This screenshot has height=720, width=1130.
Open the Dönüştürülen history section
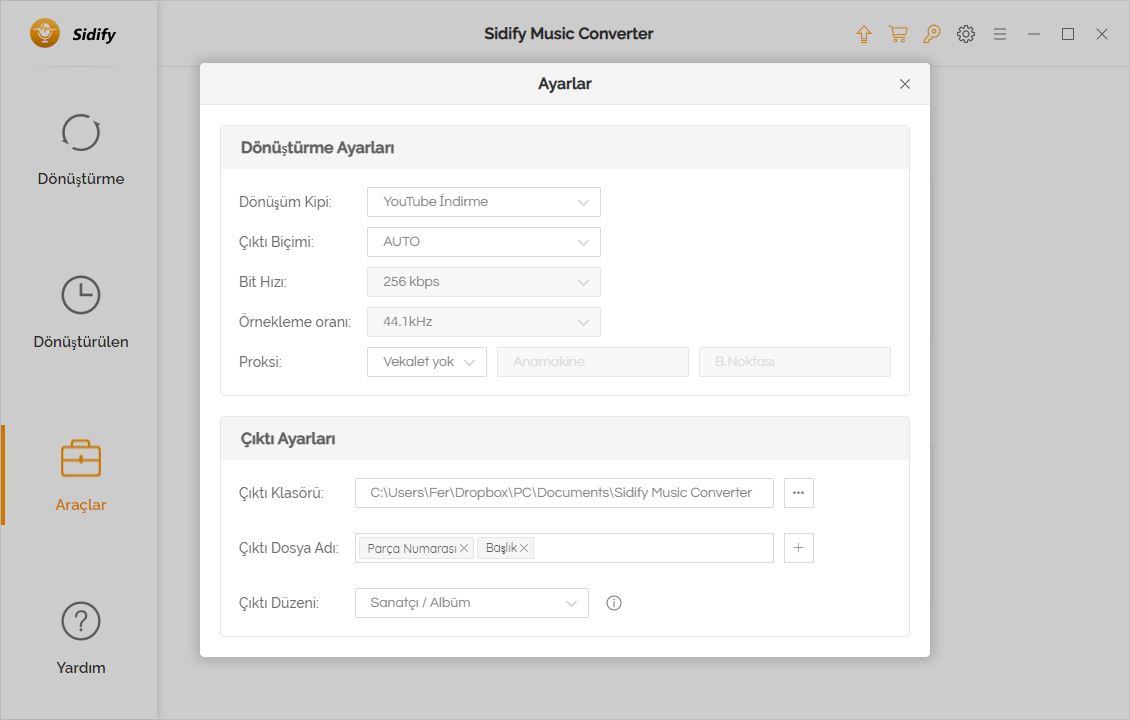81,313
